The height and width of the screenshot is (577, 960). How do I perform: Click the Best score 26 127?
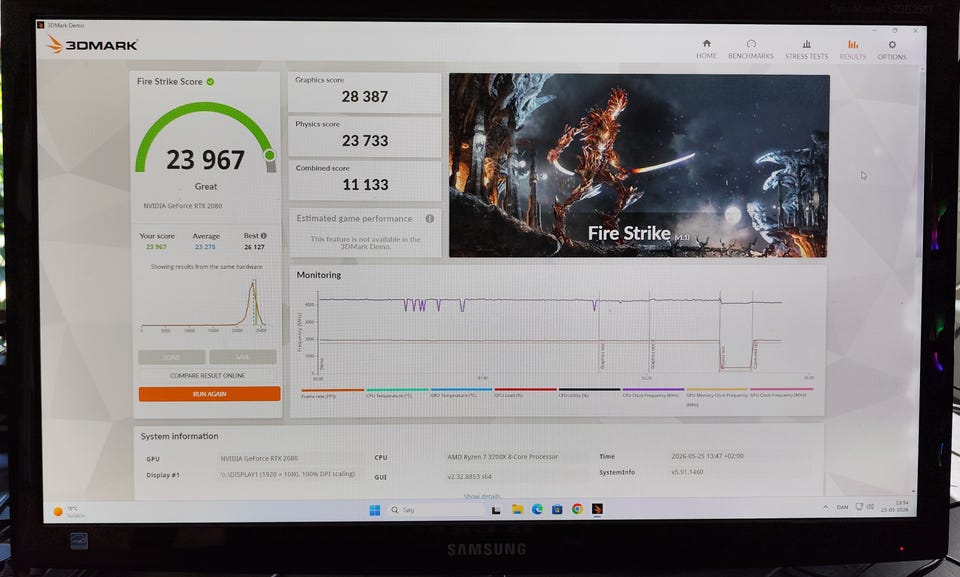coord(254,247)
